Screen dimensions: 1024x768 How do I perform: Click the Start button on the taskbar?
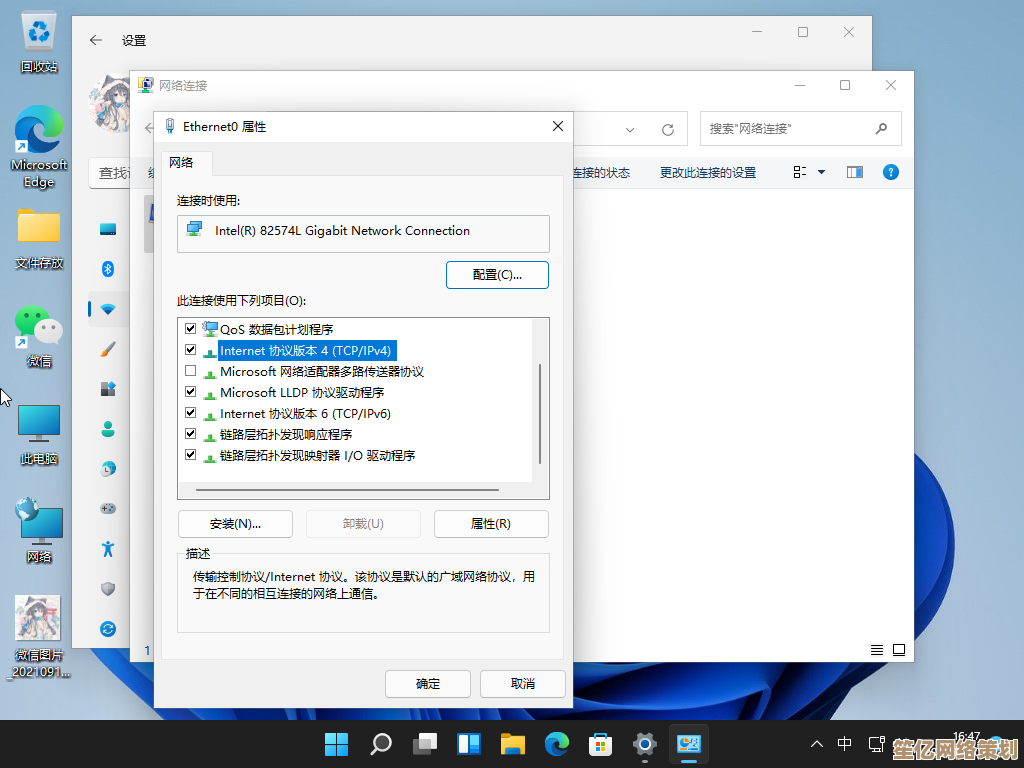(x=336, y=744)
